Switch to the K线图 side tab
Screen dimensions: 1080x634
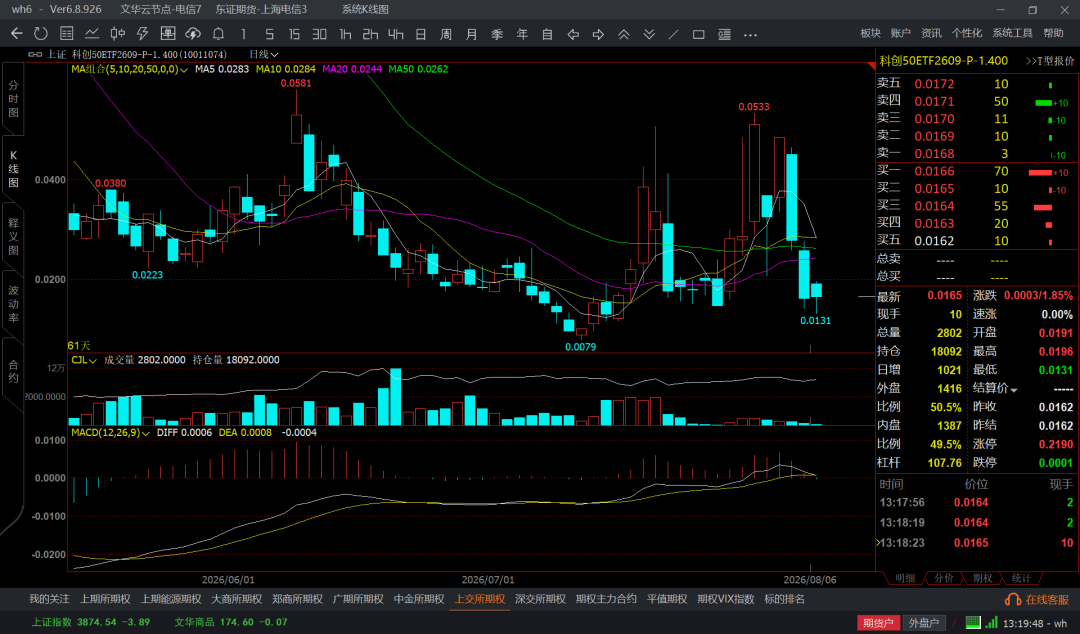[x=13, y=169]
